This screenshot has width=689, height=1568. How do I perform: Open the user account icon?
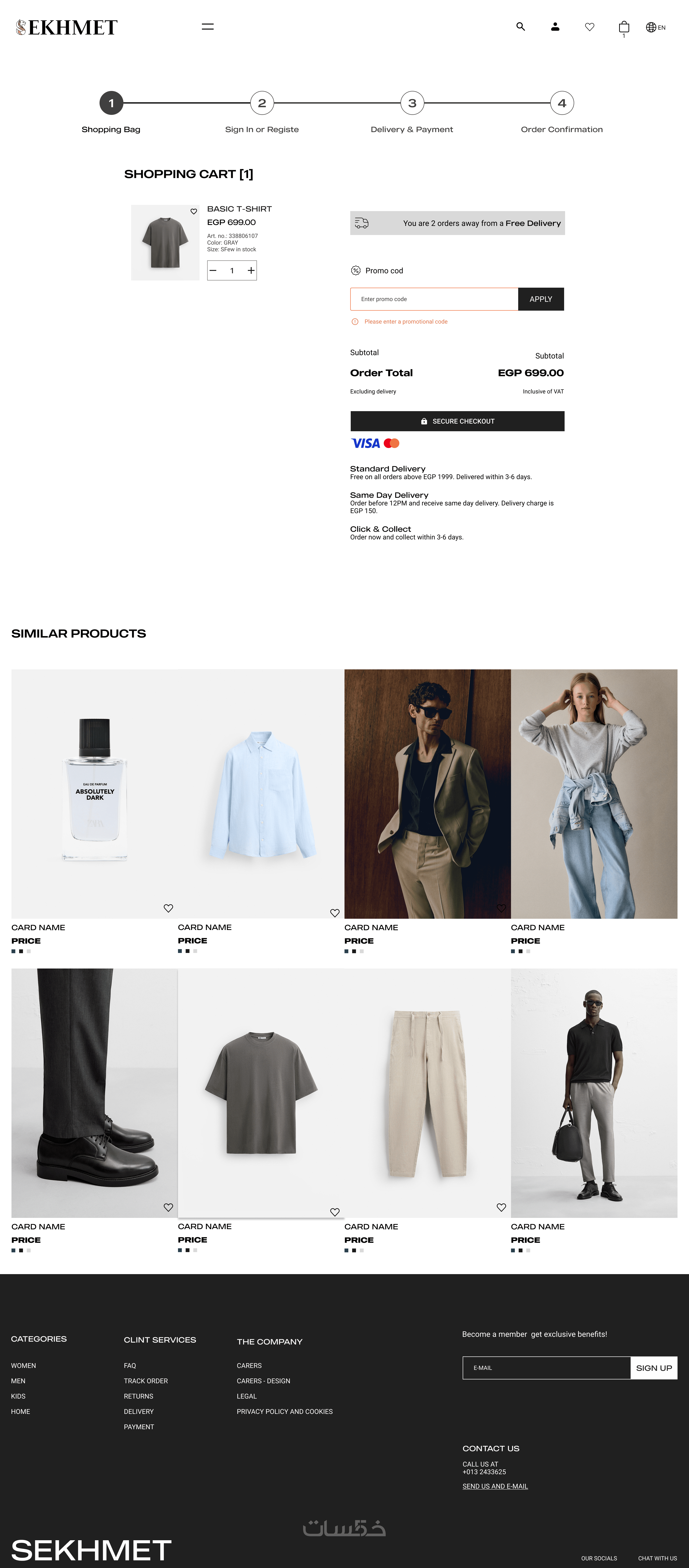point(555,27)
